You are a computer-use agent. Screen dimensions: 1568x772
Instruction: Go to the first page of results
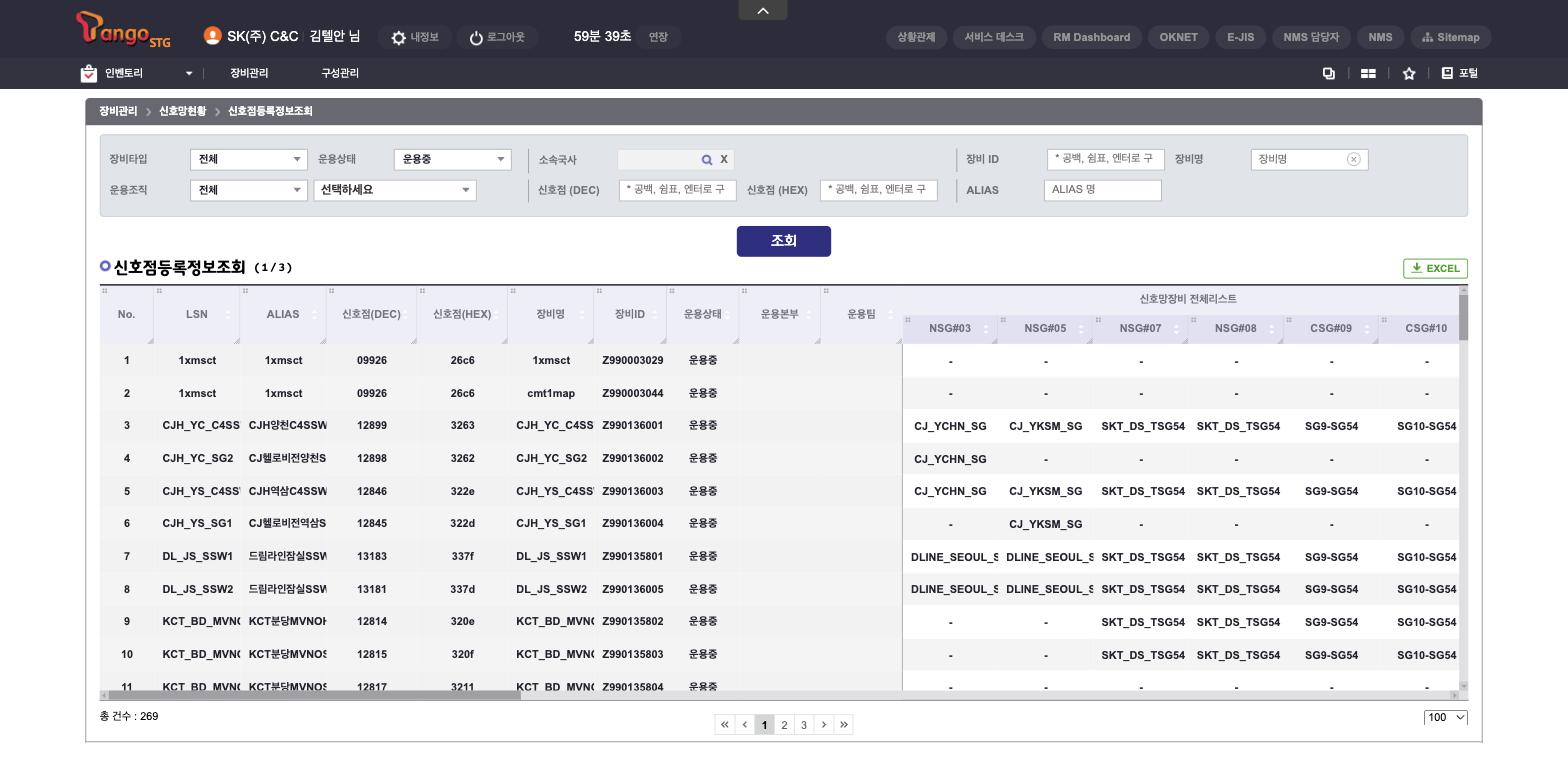pyautogui.click(x=725, y=725)
